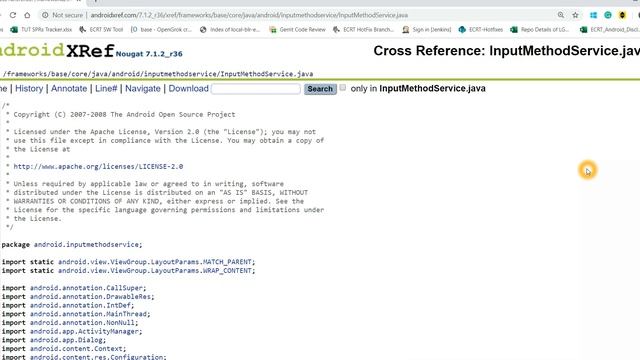Open Sign in [Jenkins] bookmark
Viewport: 640px width, 360px height.
(x=427, y=29)
